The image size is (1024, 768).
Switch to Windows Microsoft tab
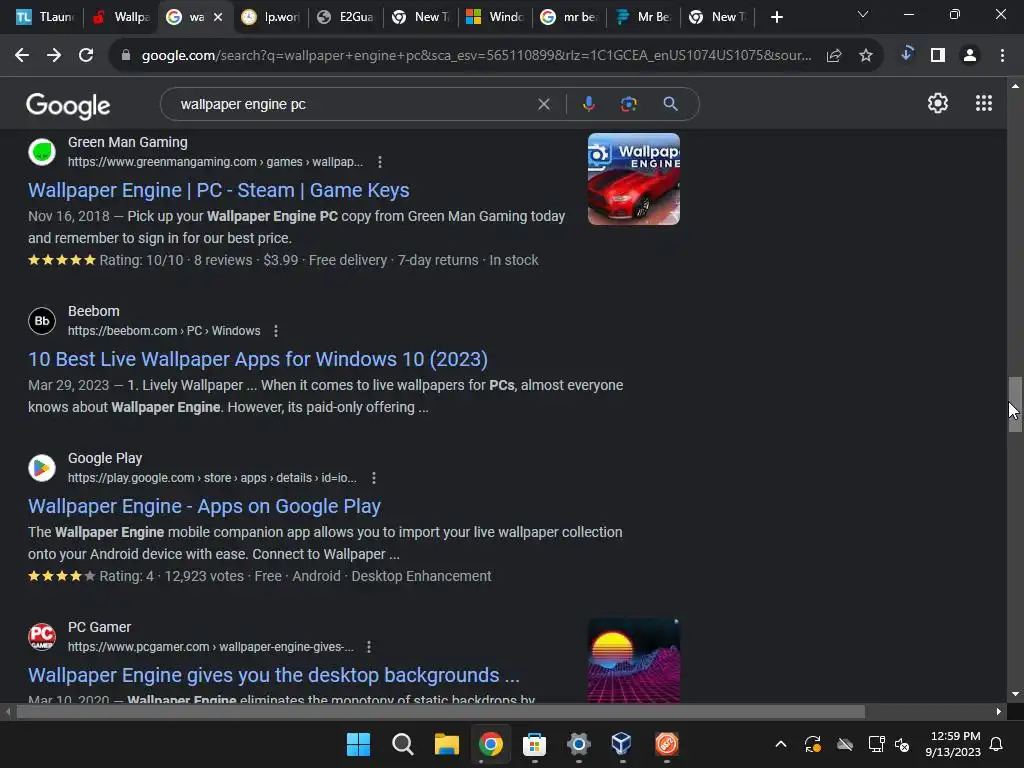[x=496, y=17]
